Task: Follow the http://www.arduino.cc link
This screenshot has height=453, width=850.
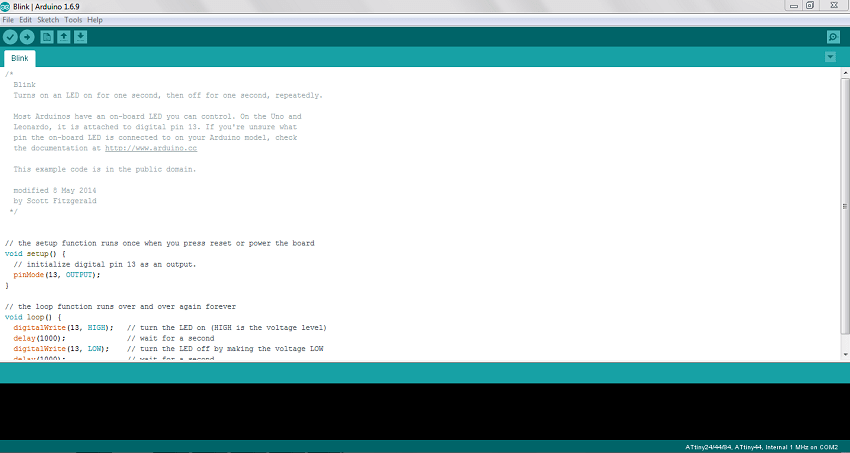Action: point(151,148)
